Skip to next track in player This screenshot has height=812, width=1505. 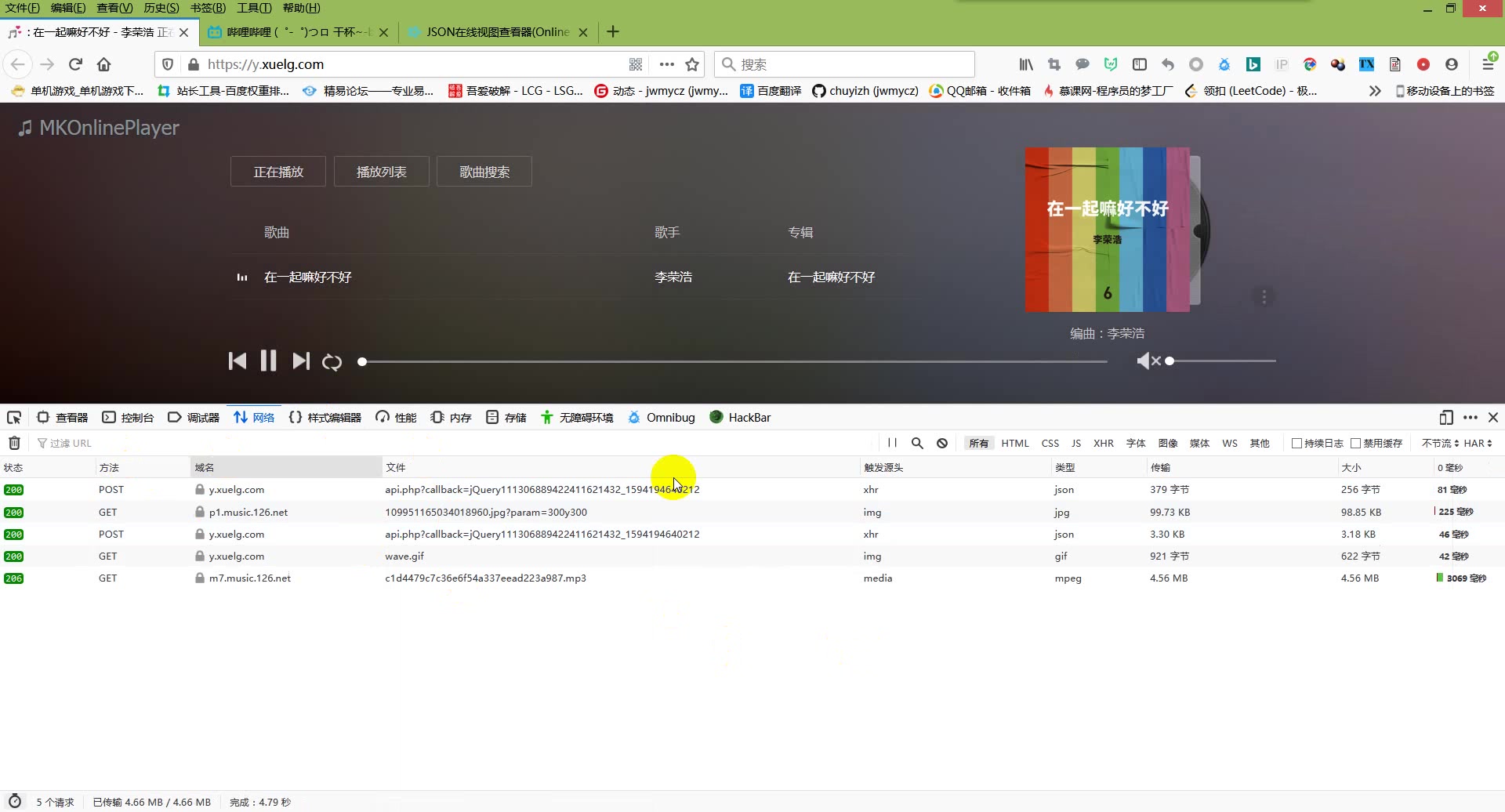click(301, 361)
